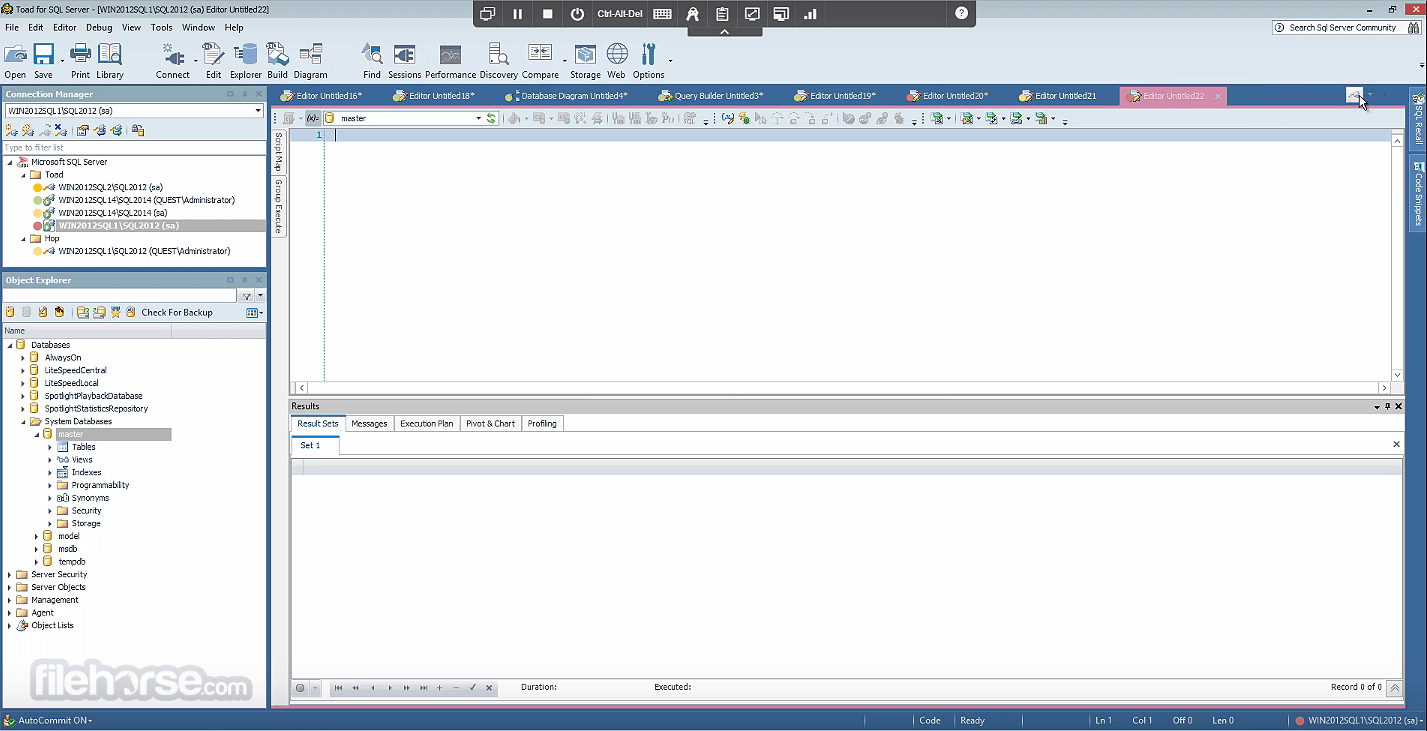Pause the remote session in top control bar
The height and width of the screenshot is (731, 1427).
518,14
